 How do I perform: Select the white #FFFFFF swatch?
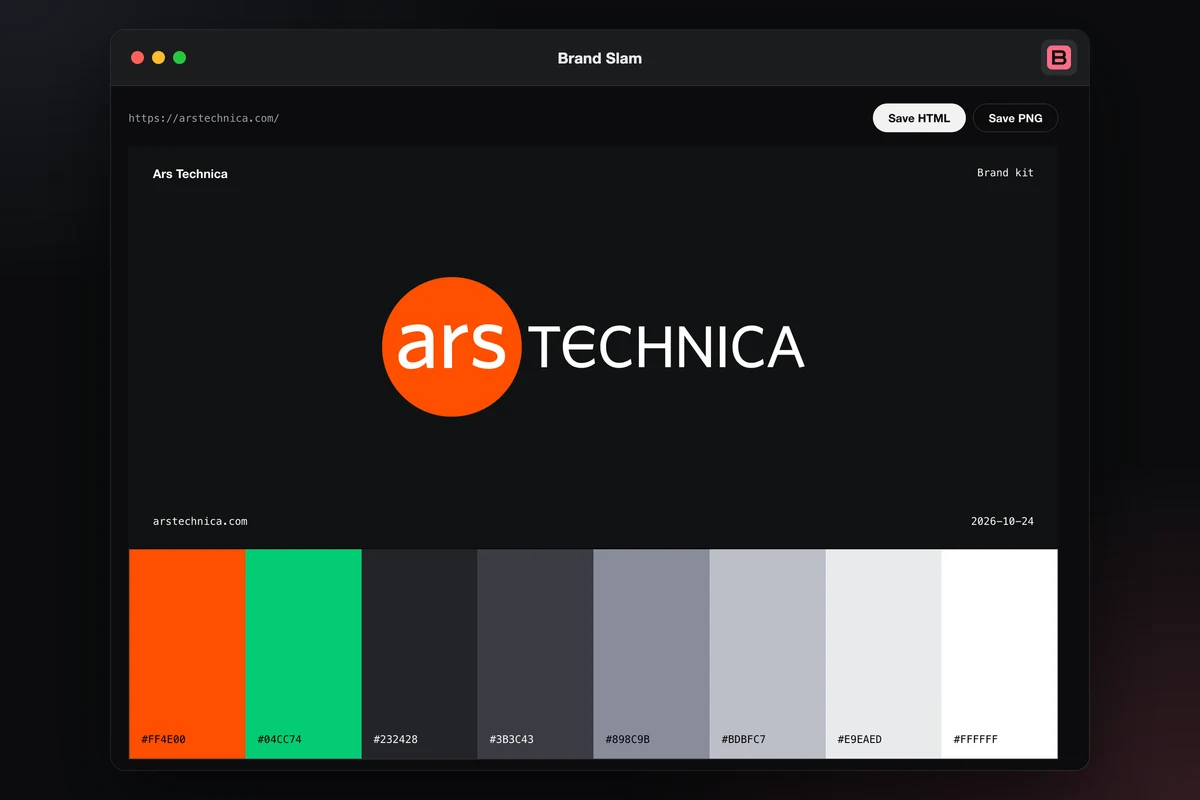pyautogui.click(x=999, y=654)
